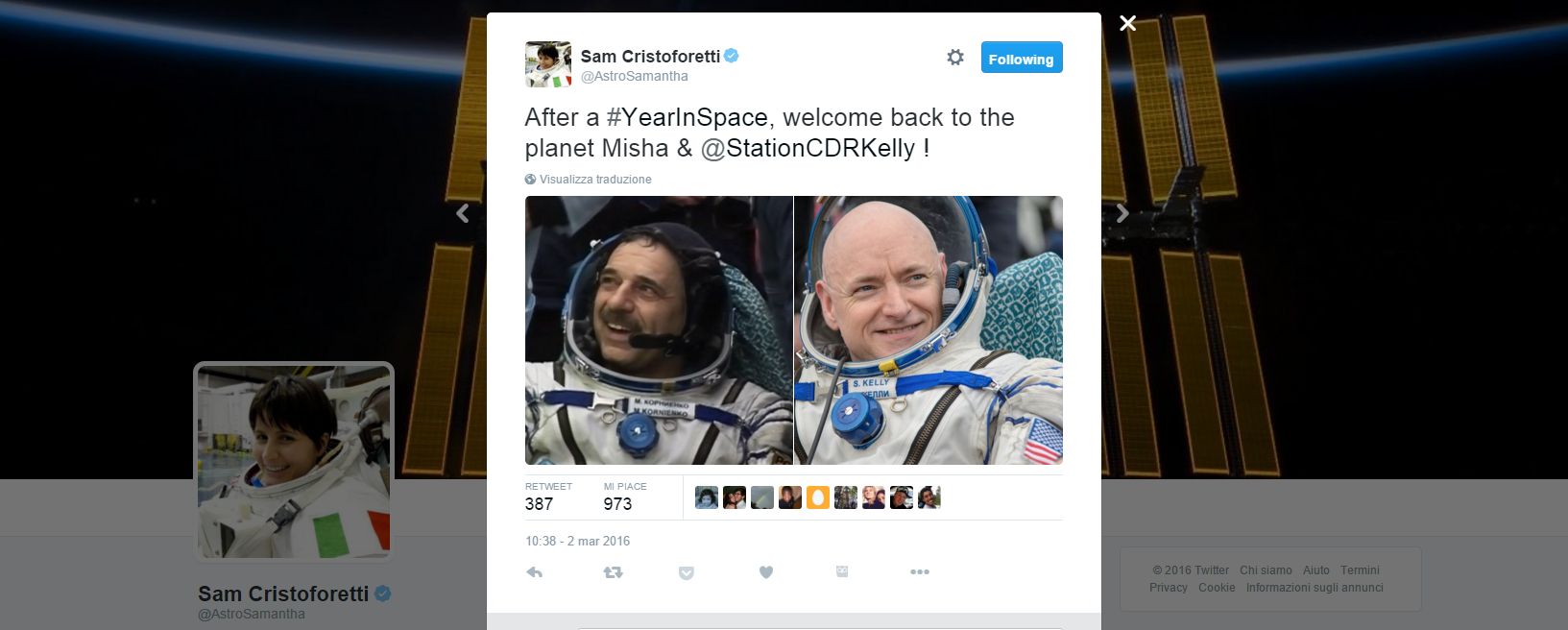Go to the previous photo with left chevron

coord(463,213)
